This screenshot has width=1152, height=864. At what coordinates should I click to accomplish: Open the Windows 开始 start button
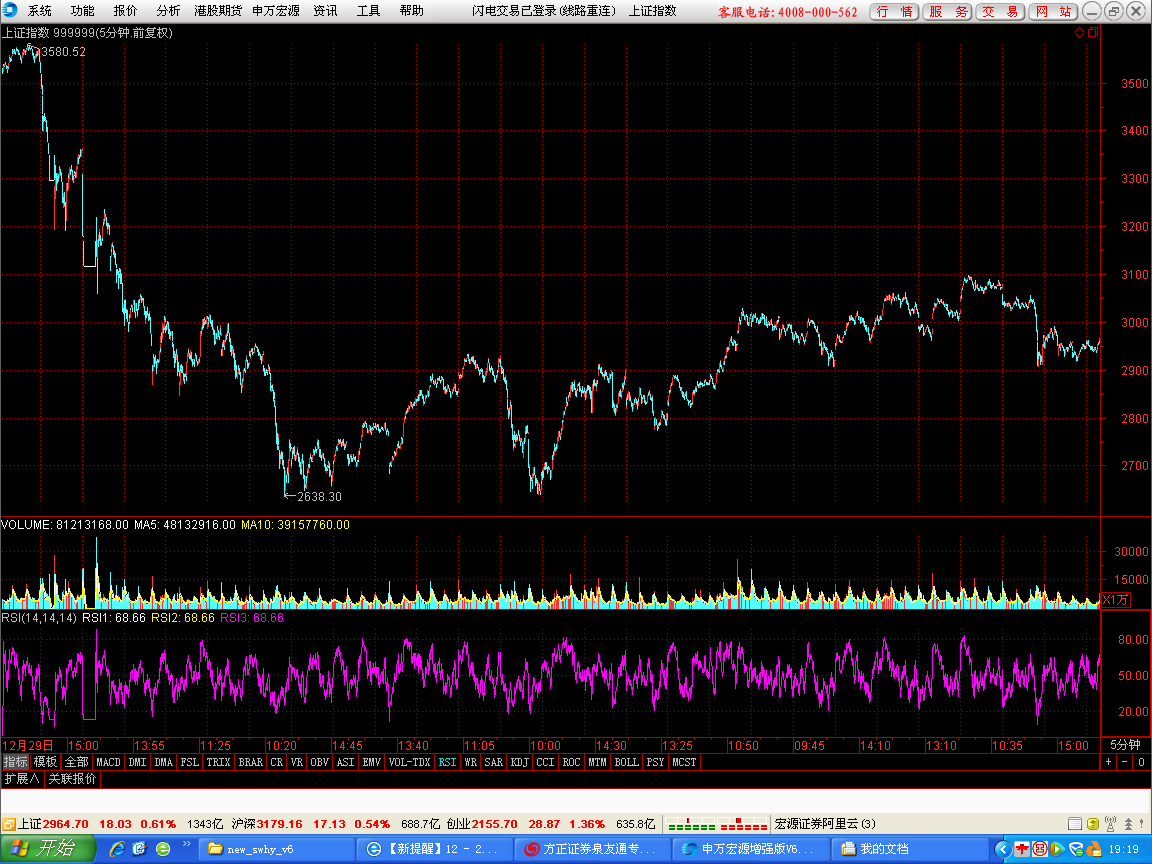(47, 849)
